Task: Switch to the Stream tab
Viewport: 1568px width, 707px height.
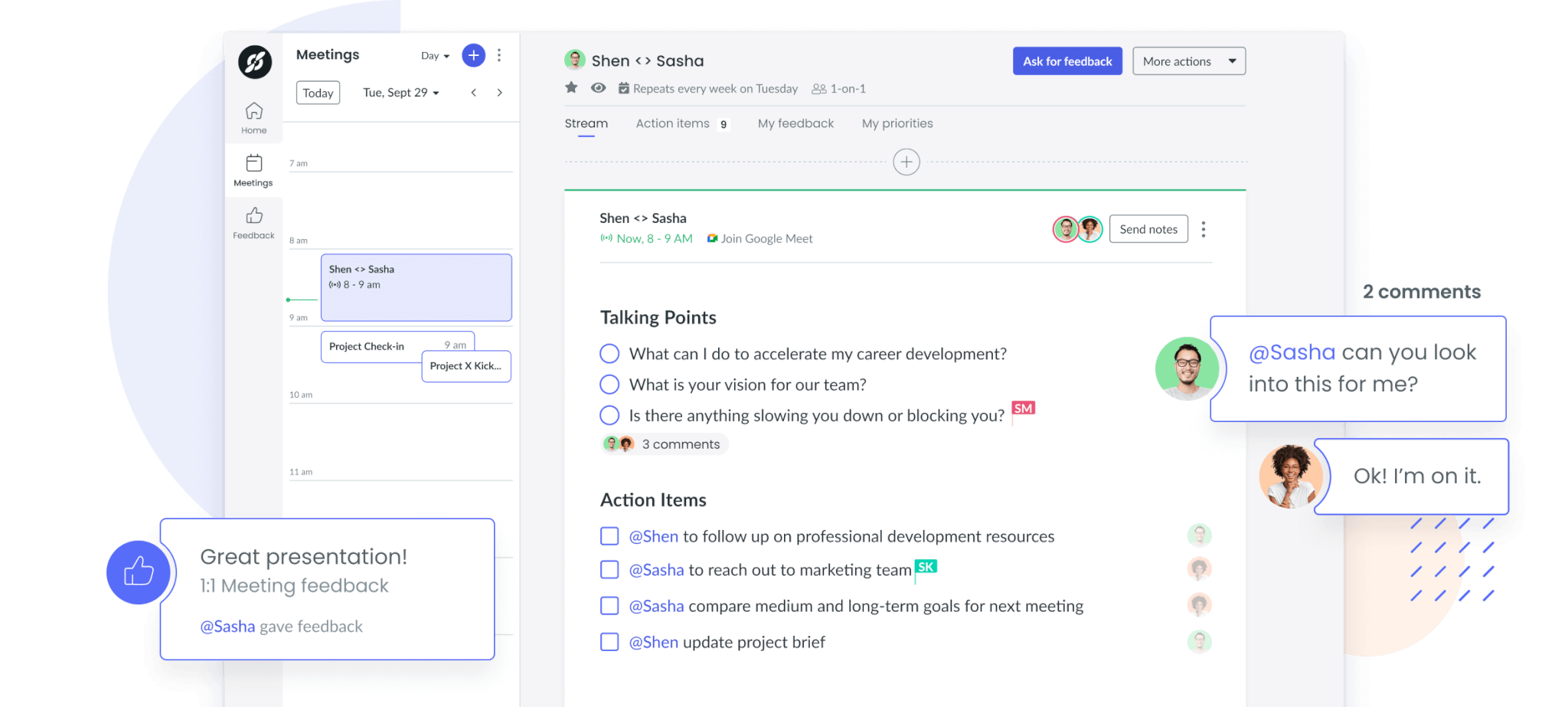Action: [586, 123]
